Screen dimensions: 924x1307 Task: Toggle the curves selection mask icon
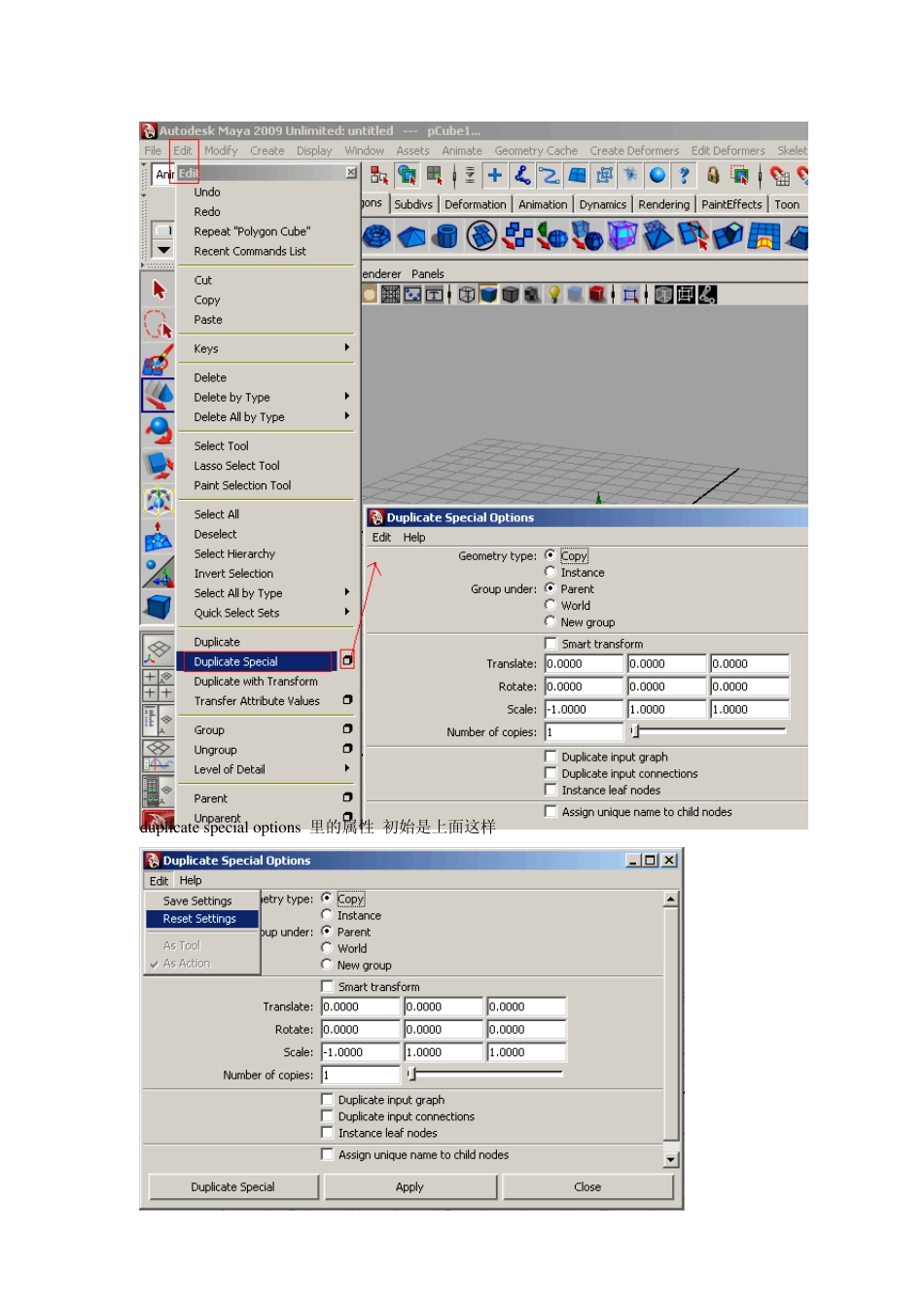point(550,175)
